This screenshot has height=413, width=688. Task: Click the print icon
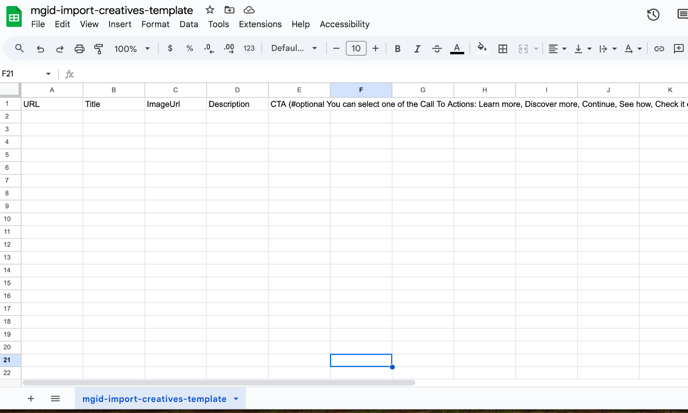[x=79, y=49]
